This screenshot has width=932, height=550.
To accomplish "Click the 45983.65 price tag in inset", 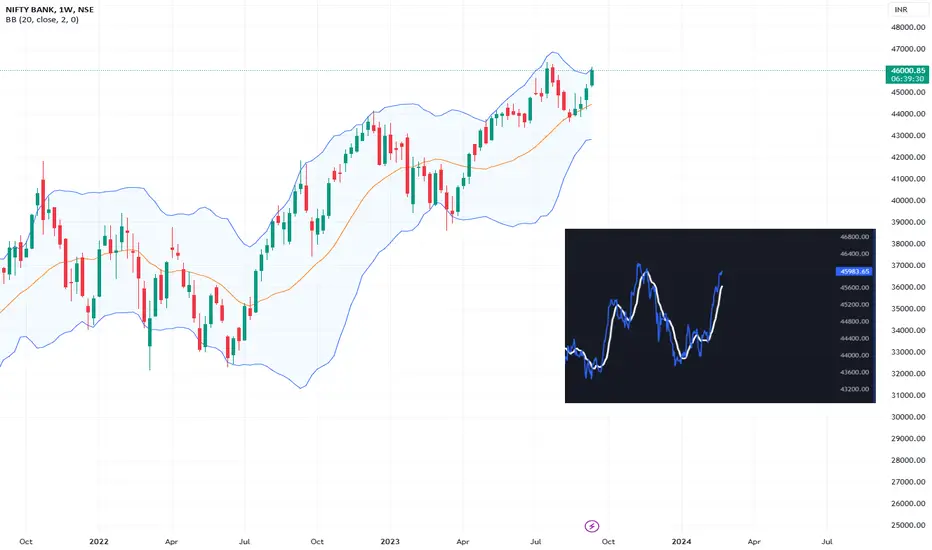I will pyautogui.click(x=854, y=271).
